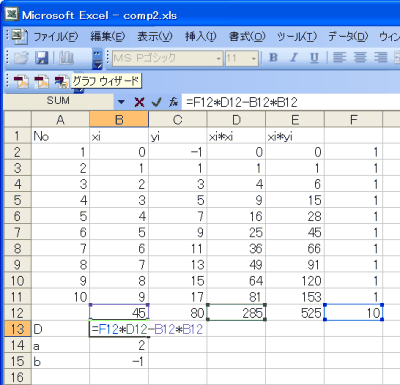Select cell E12 containing 525
Image resolution: width=400 pixels, height=385 pixels.
(x=295, y=313)
